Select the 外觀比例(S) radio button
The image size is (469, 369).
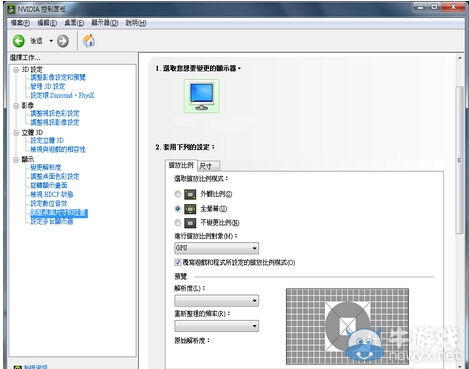point(178,194)
